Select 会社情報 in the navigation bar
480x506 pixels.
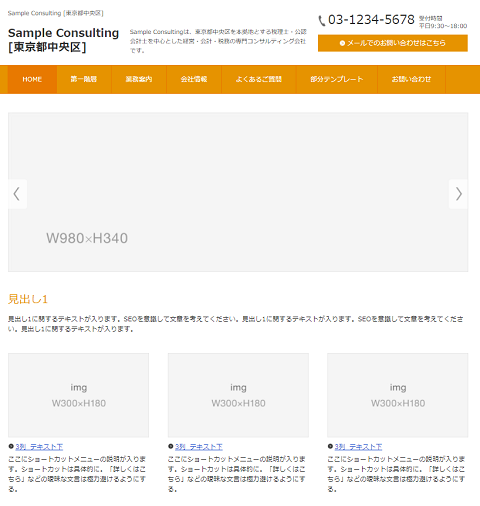[x=194, y=79]
